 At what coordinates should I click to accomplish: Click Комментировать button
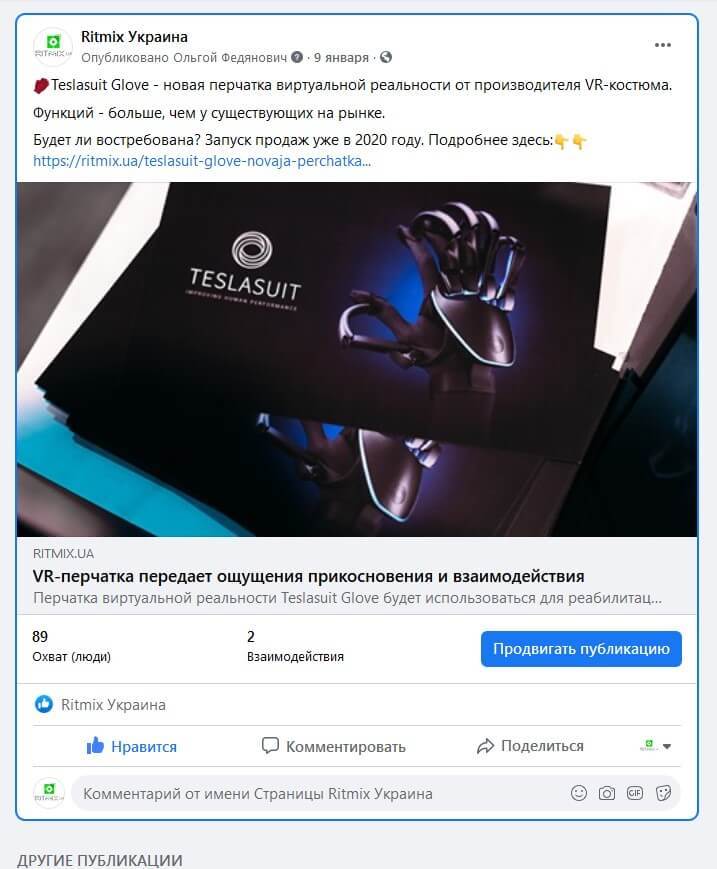coord(334,746)
